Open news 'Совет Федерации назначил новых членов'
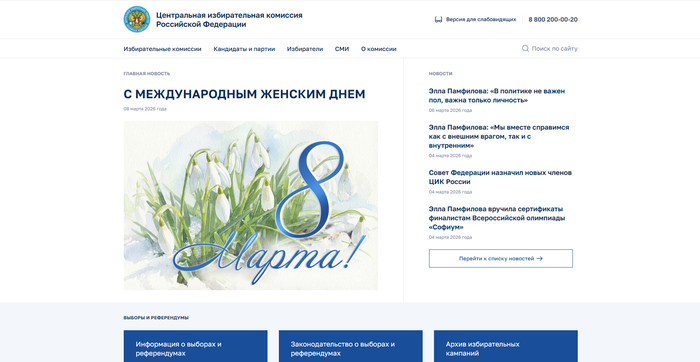700x362 pixels. [x=500, y=177]
